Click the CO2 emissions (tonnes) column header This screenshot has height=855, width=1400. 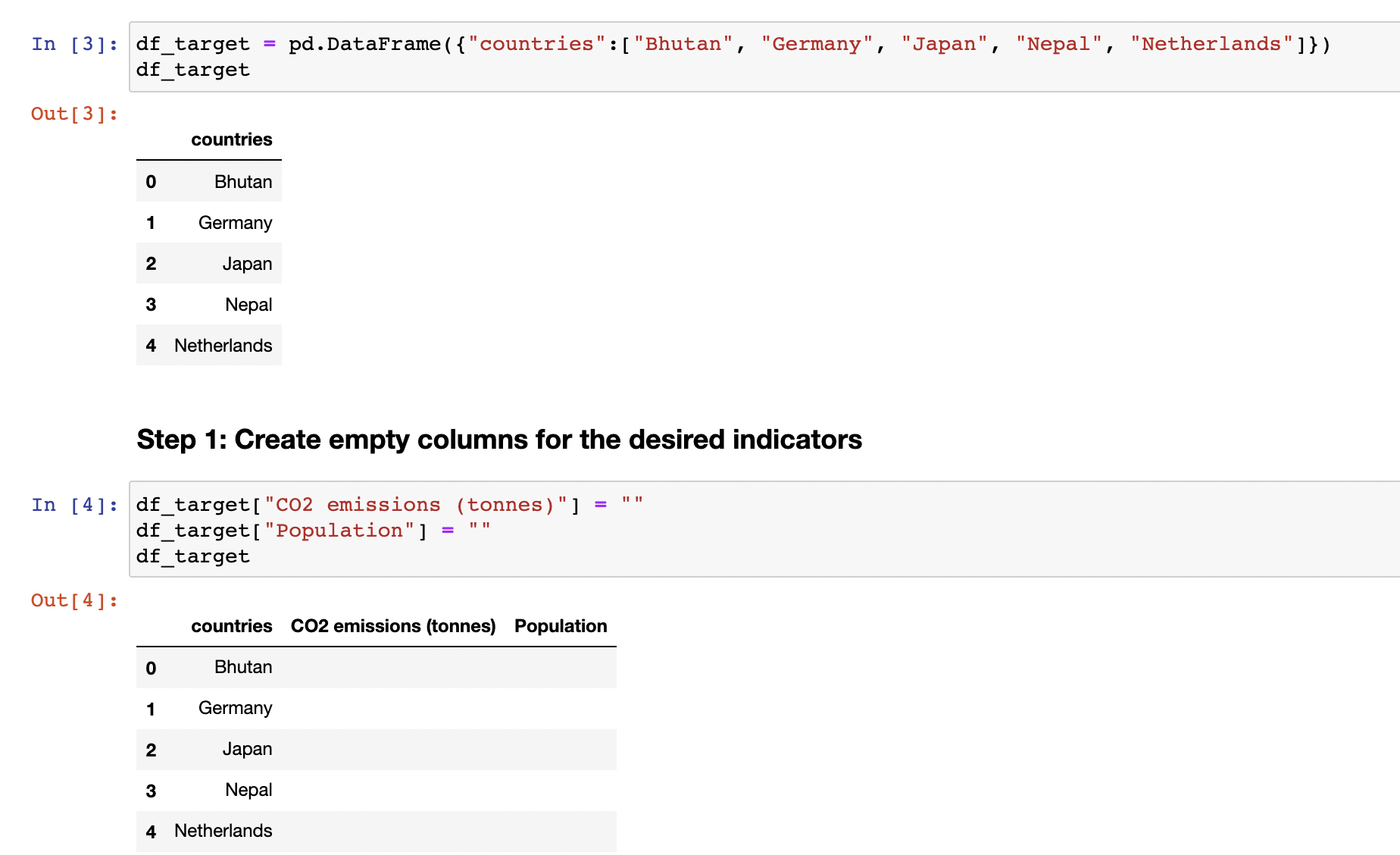[x=393, y=626]
